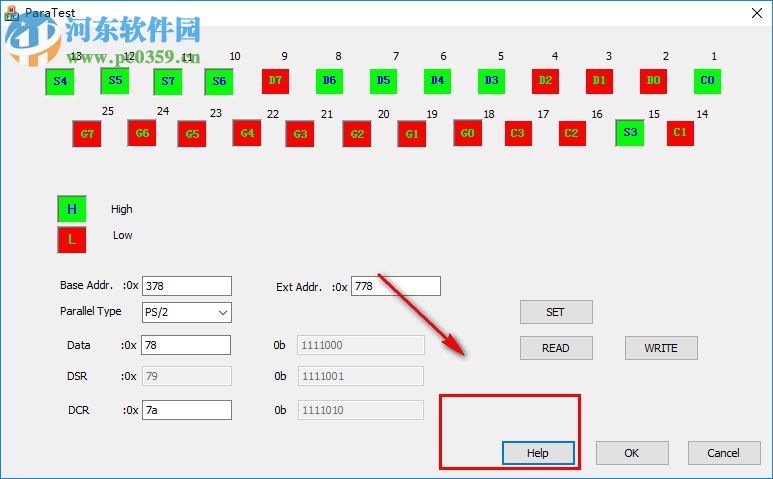Image resolution: width=773 pixels, height=479 pixels.
Task: Click ground pin G6 square
Action: point(142,133)
